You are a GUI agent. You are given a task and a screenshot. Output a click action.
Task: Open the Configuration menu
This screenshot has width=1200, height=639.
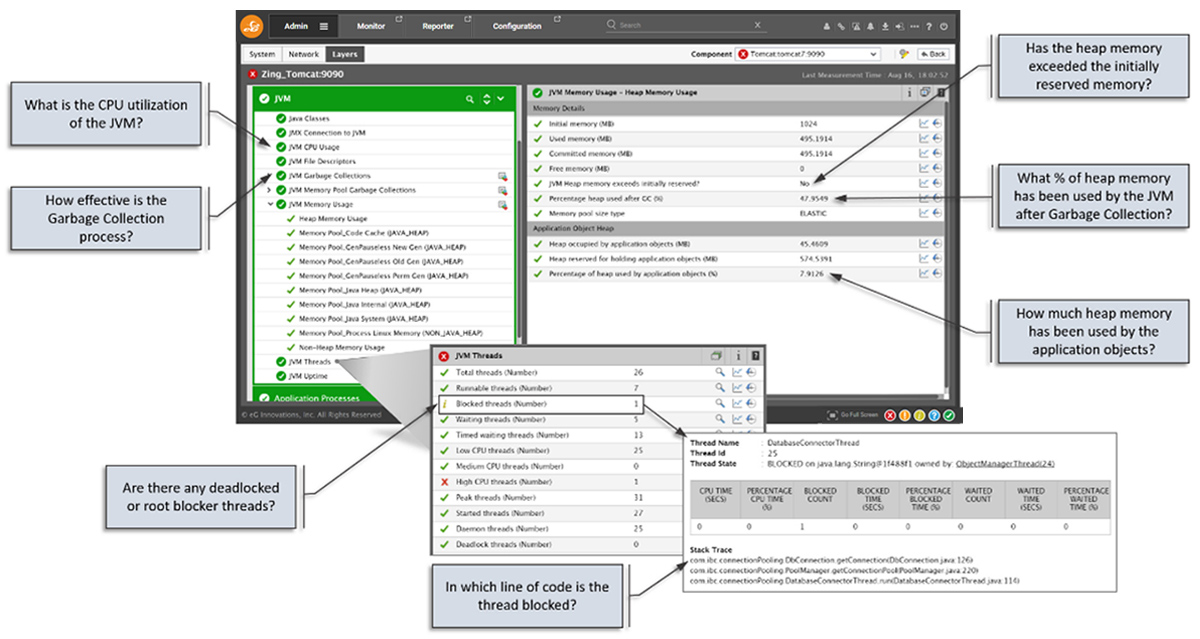click(517, 26)
